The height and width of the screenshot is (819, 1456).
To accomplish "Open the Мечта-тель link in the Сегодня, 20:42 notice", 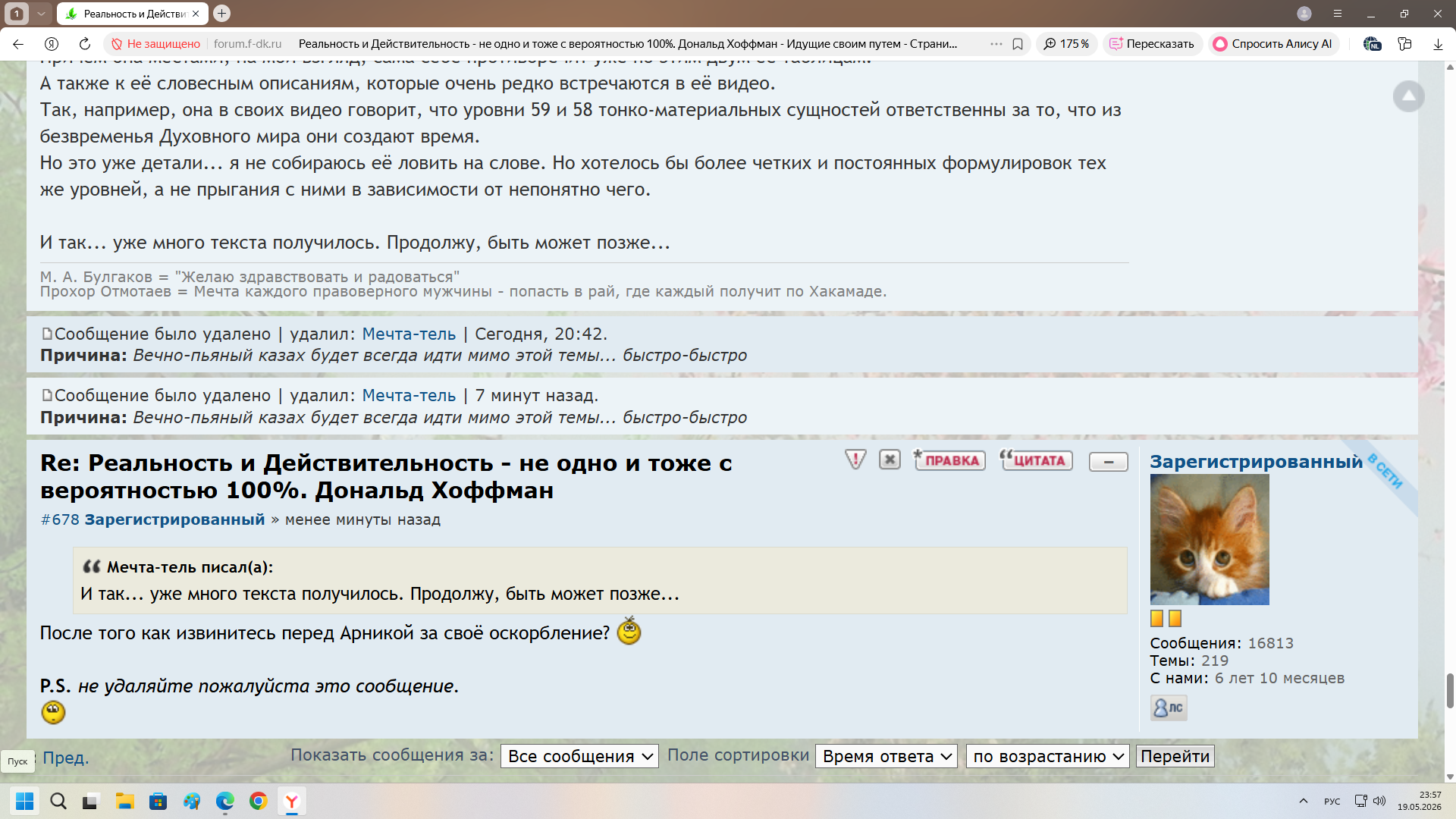I will point(409,334).
